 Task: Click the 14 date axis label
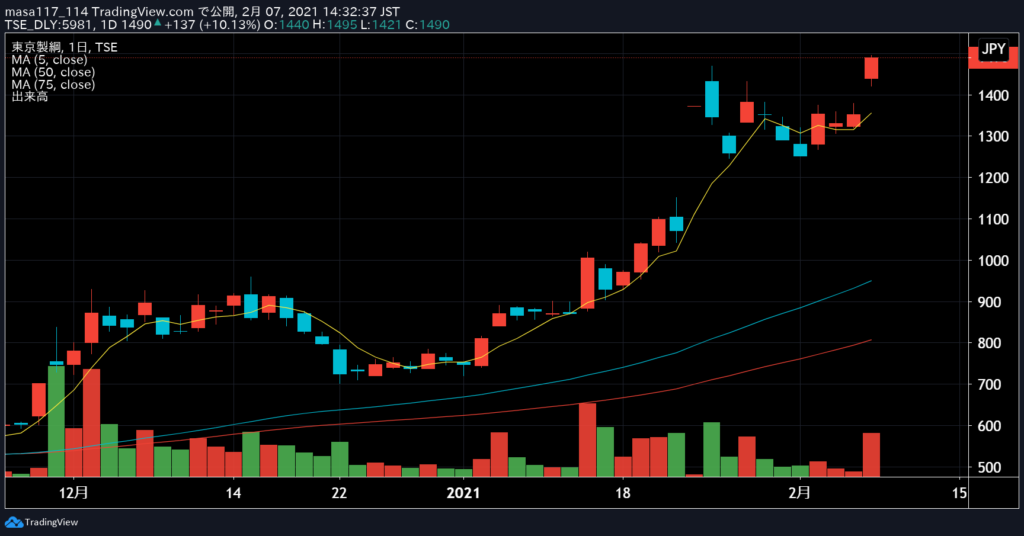coord(233,493)
